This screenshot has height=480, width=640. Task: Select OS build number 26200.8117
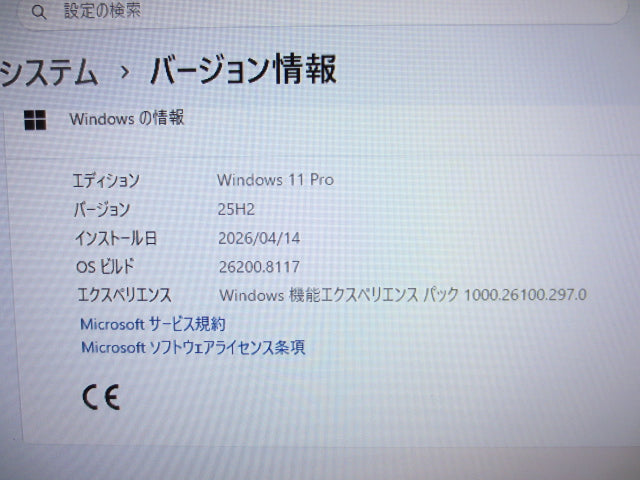pyautogui.click(x=259, y=267)
